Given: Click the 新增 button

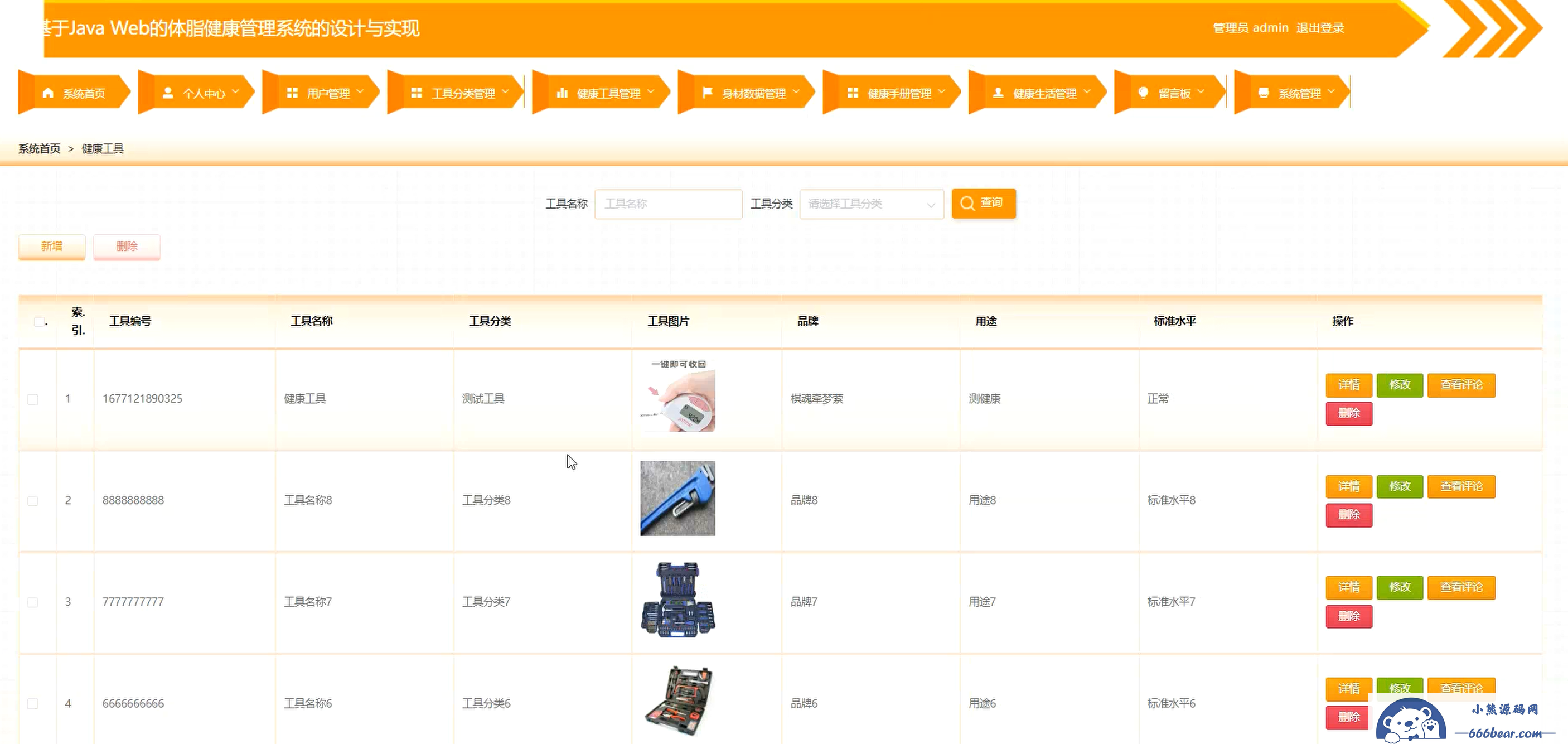Looking at the screenshot, I should 52,247.
